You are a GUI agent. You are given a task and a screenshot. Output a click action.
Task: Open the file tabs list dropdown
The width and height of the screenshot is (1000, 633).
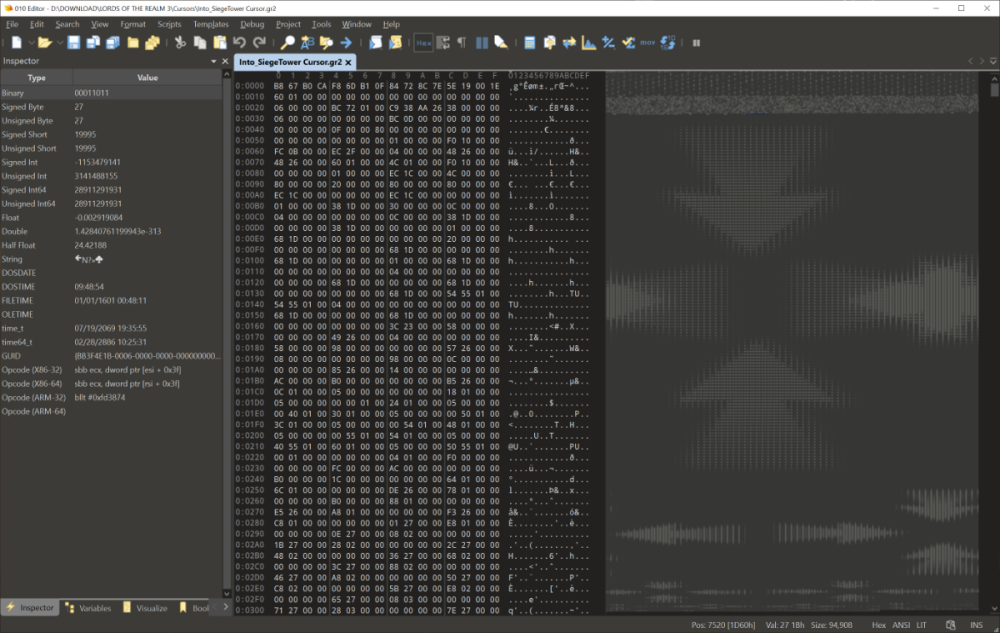(x=993, y=61)
